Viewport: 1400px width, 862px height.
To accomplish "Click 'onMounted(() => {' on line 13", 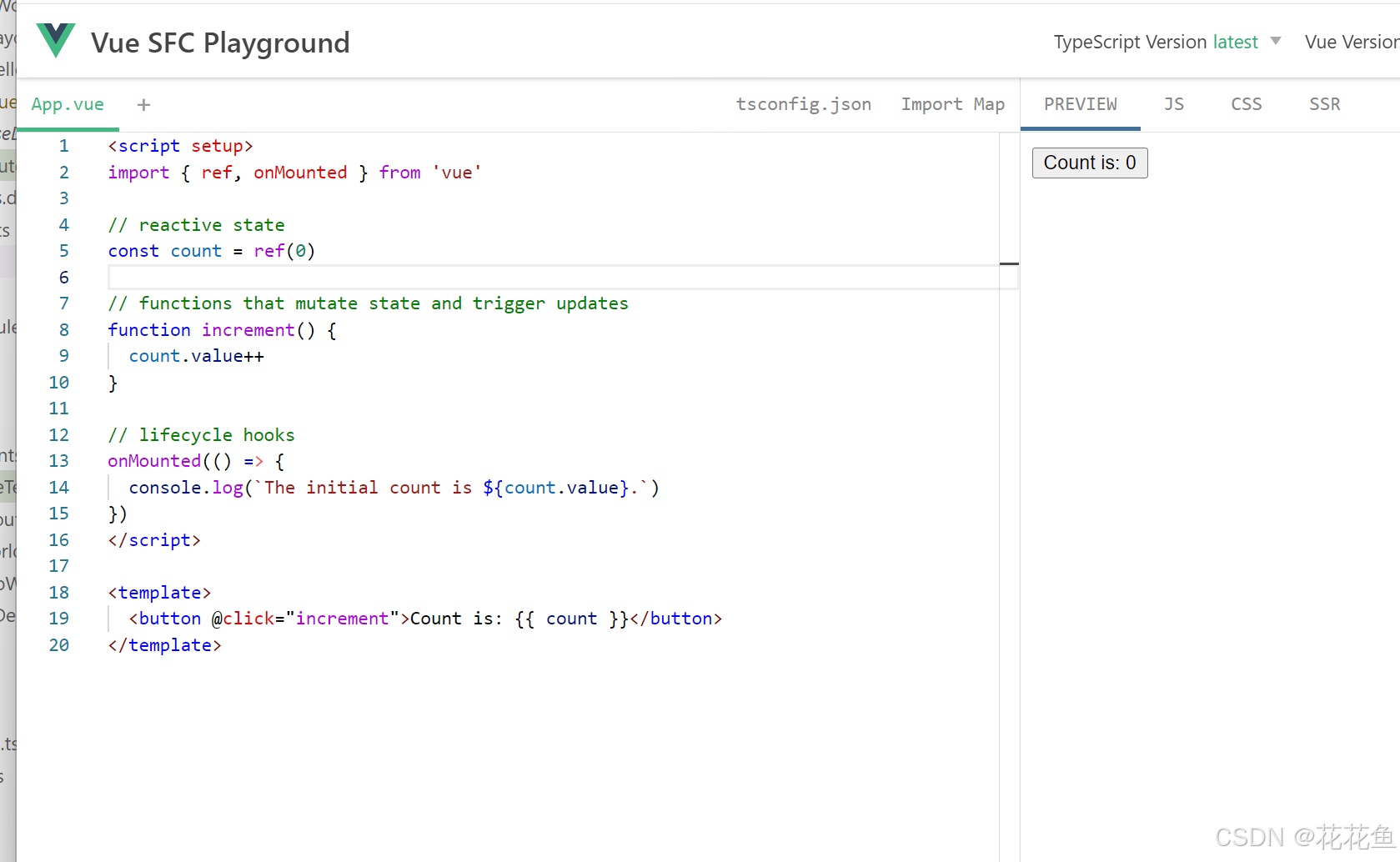I will [x=196, y=461].
